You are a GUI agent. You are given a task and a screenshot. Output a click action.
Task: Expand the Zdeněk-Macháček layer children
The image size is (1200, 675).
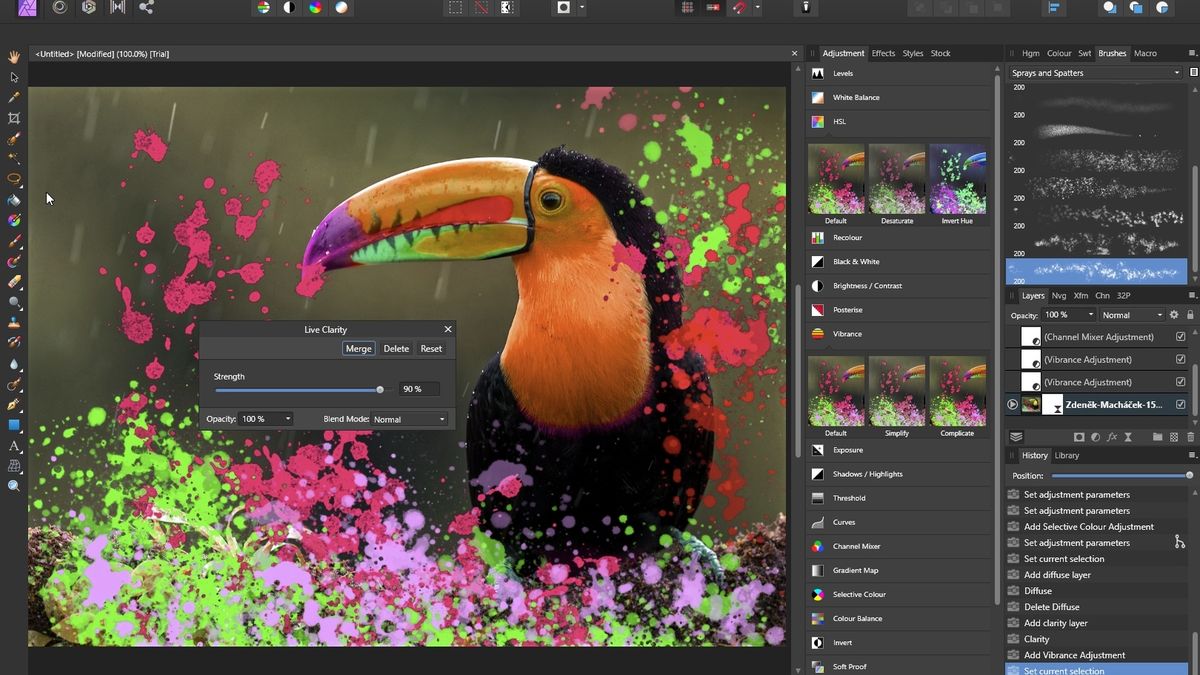1012,405
